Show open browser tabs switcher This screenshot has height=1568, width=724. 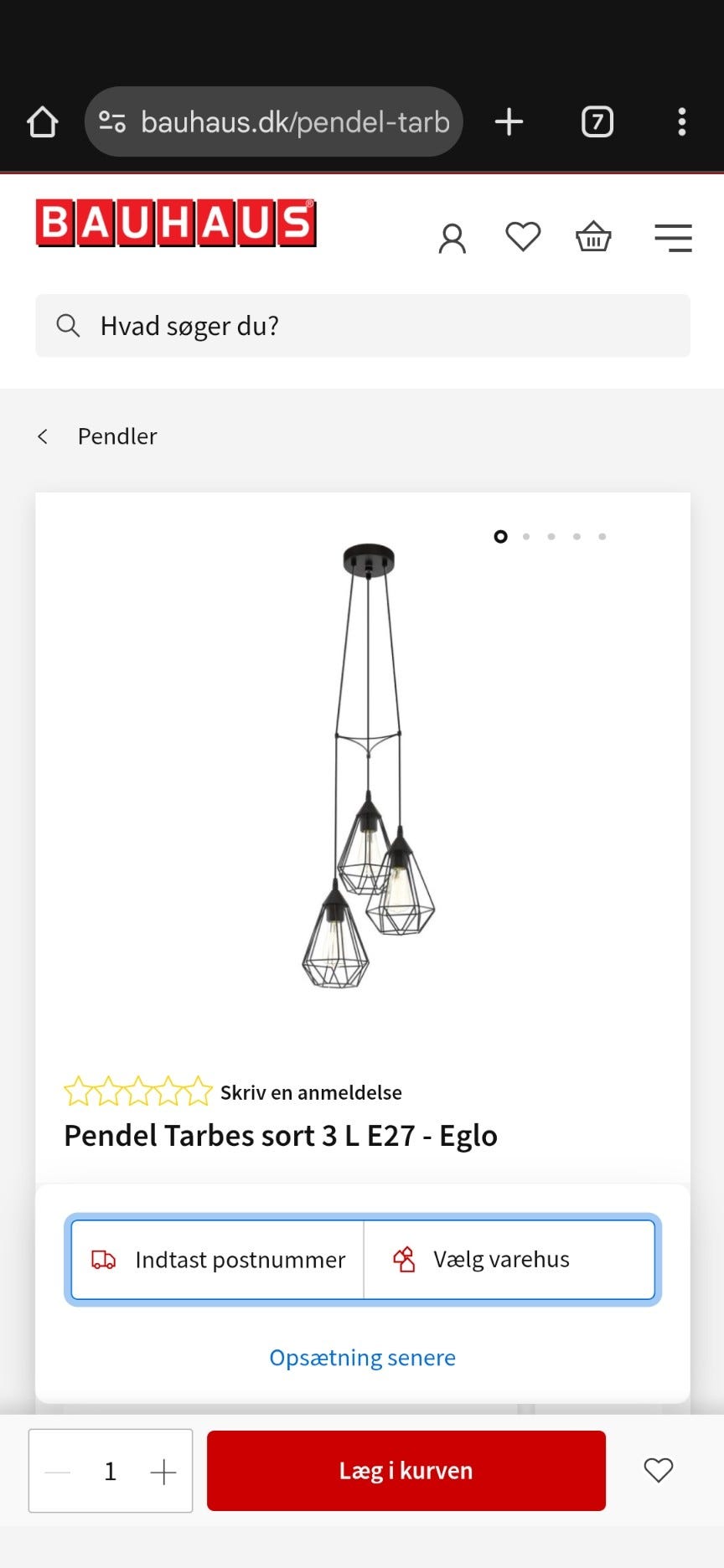(x=597, y=122)
